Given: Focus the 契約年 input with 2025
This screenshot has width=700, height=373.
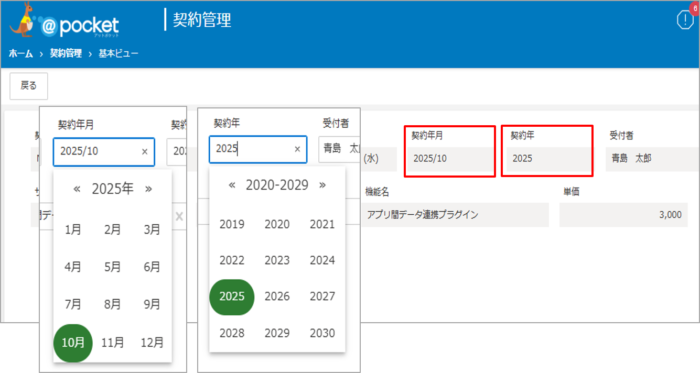Looking at the screenshot, I should pyautogui.click(x=258, y=149).
